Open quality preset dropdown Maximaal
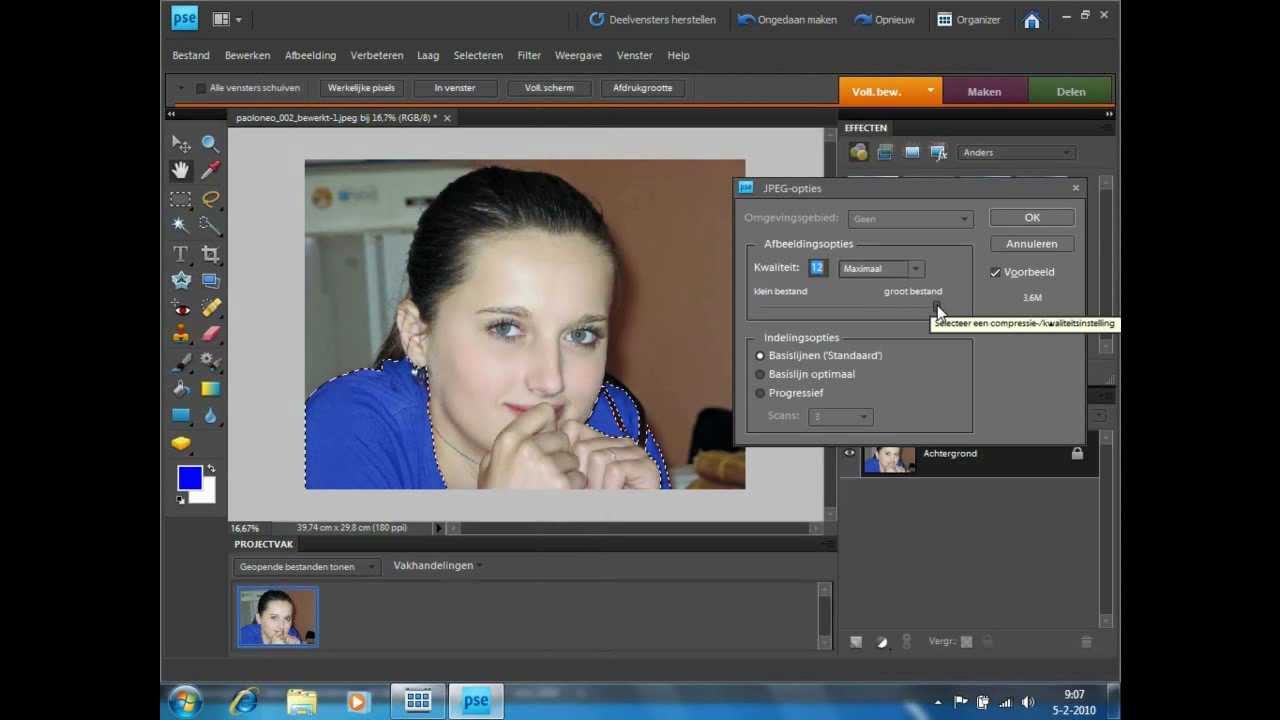This screenshot has height=720, width=1280. (x=881, y=268)
